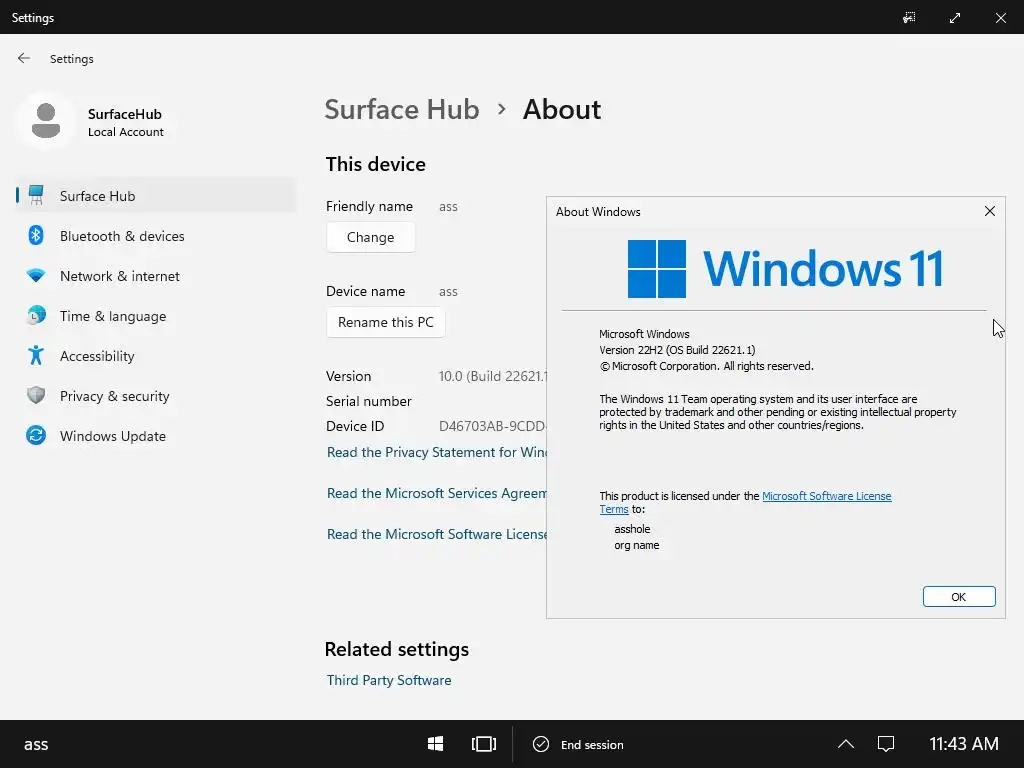
Task: Click the Version value 10.0 Build
Action: [x=492, y=376]
